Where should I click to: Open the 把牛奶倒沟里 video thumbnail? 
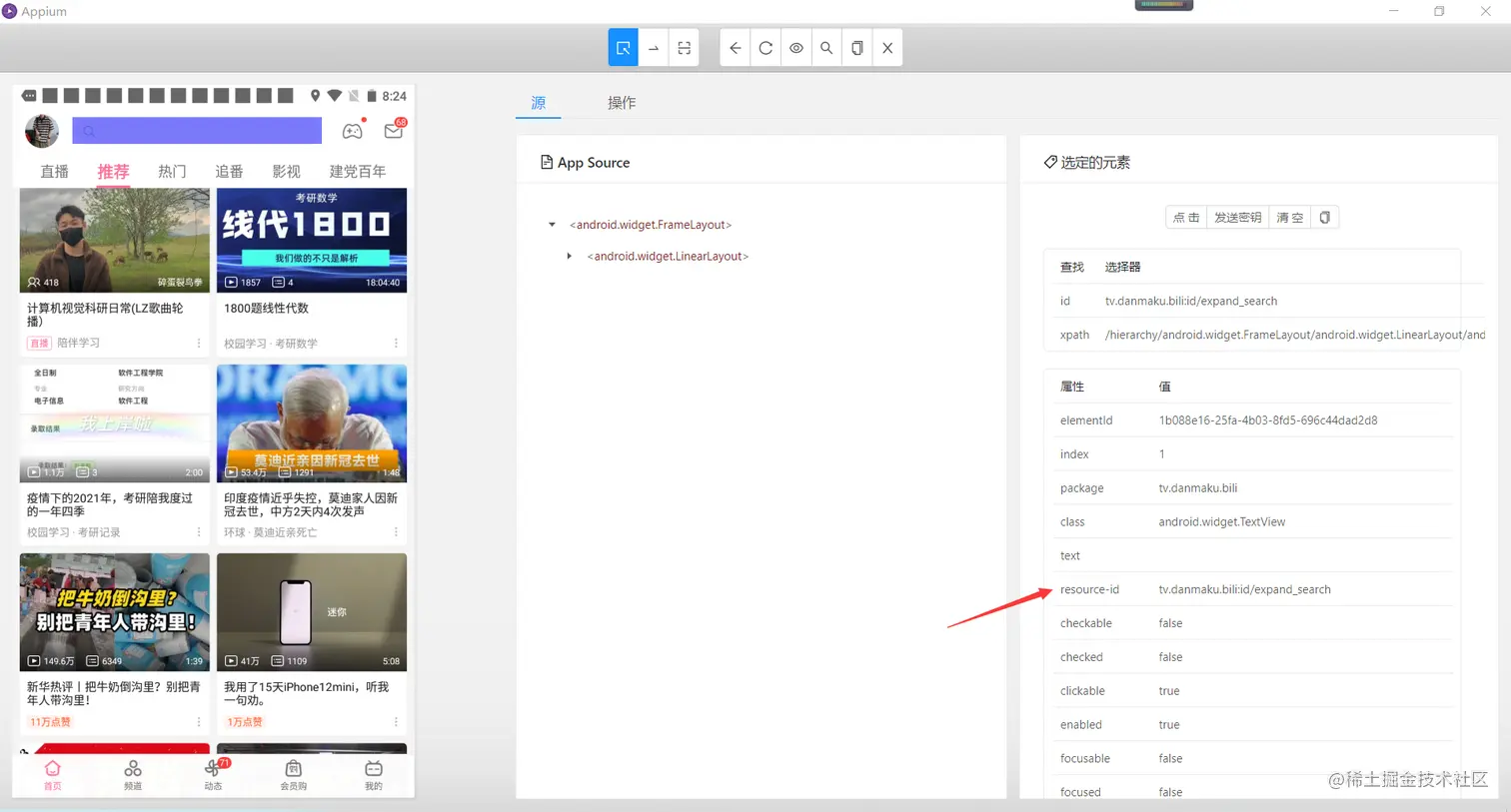115,612
